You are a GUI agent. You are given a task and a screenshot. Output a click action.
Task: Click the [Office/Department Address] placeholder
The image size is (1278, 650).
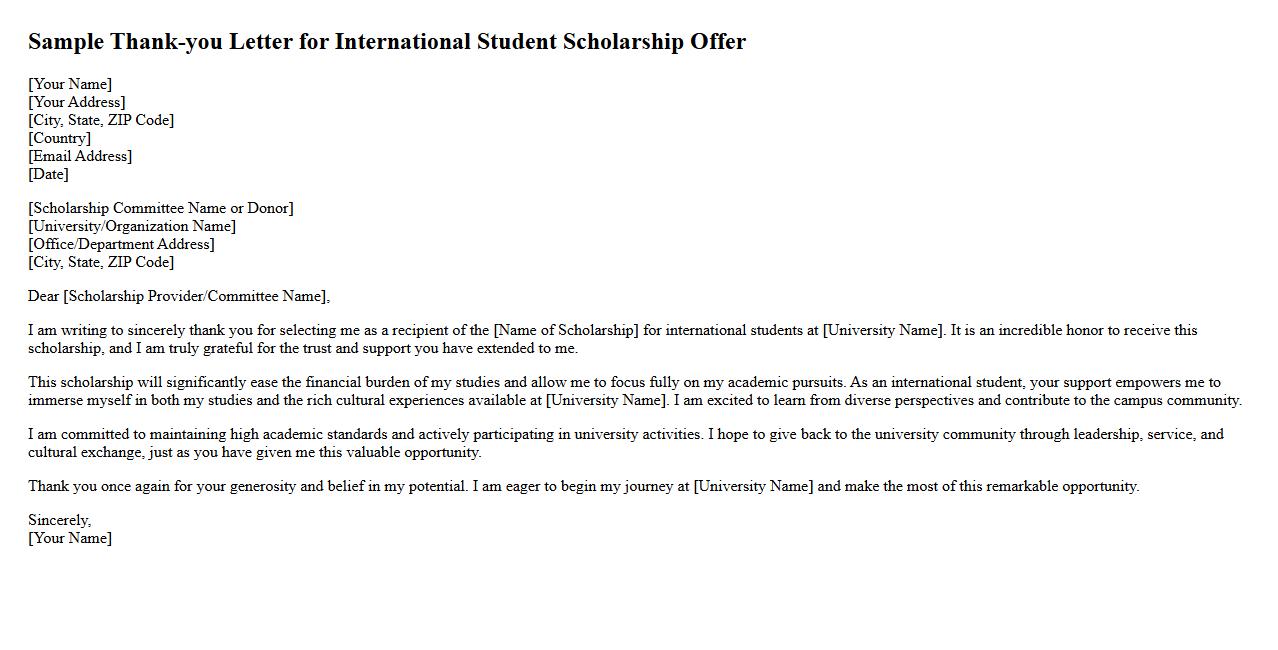(x=121, y=244)
